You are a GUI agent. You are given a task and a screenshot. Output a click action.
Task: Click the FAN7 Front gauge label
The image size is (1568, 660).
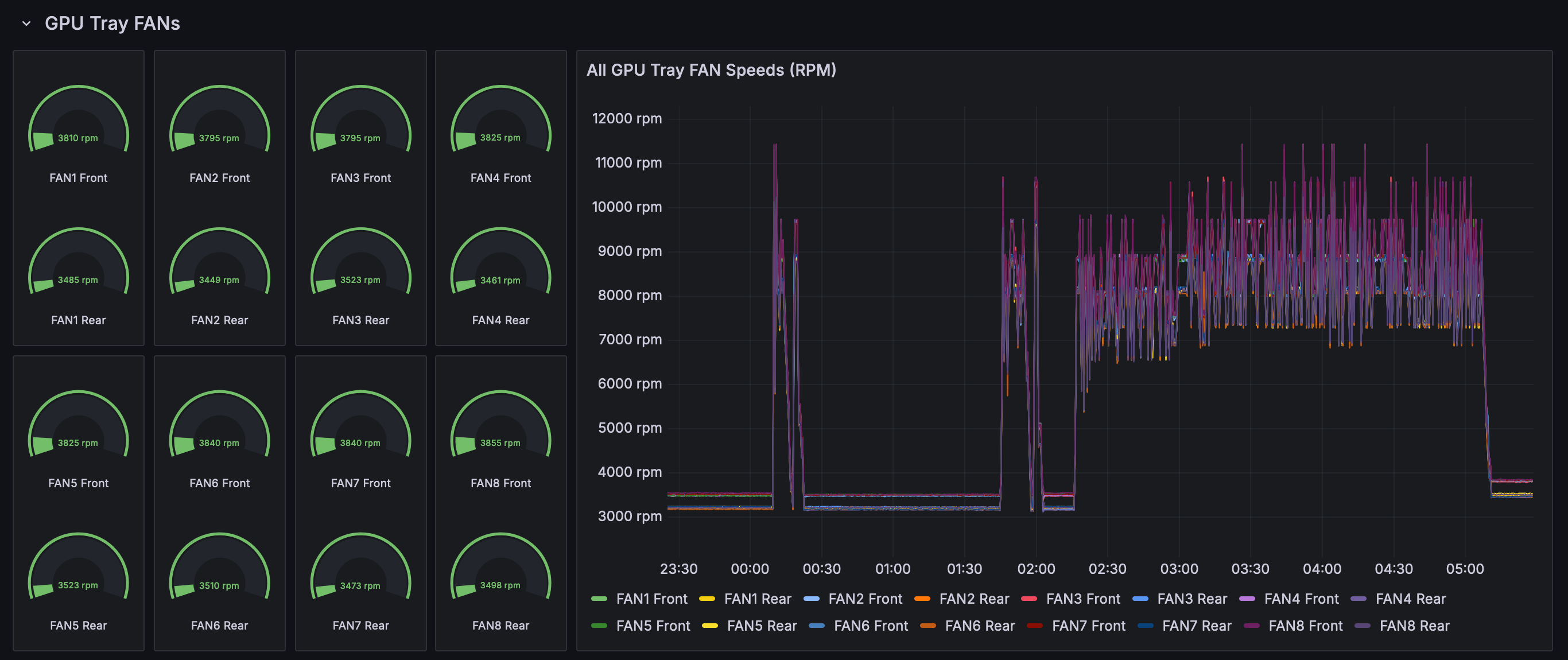click(361, 483)
